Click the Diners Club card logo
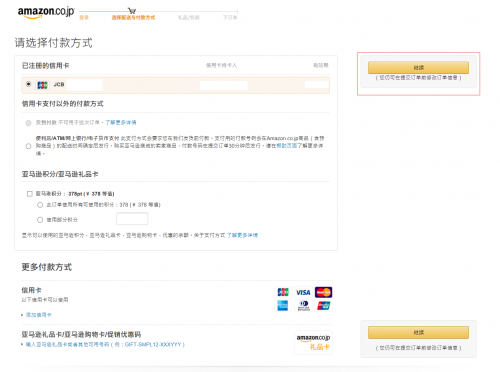Viewport: 500px width, 372px height. [303, 305]
